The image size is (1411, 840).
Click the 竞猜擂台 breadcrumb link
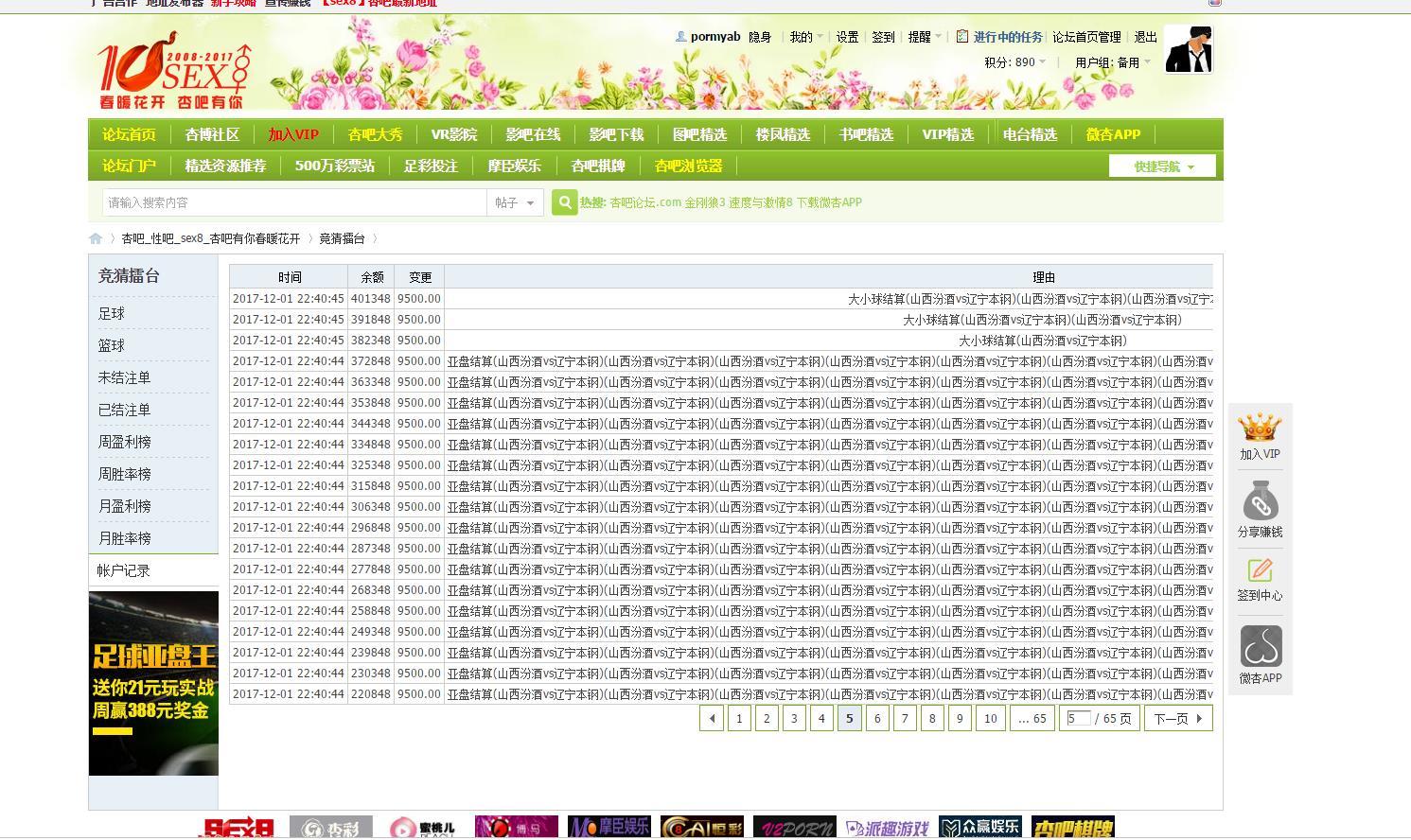coord(342,238)
